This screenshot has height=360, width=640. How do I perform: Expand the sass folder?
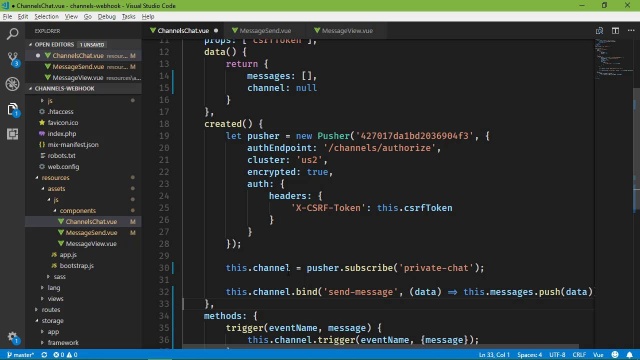[x=59, y=277]
